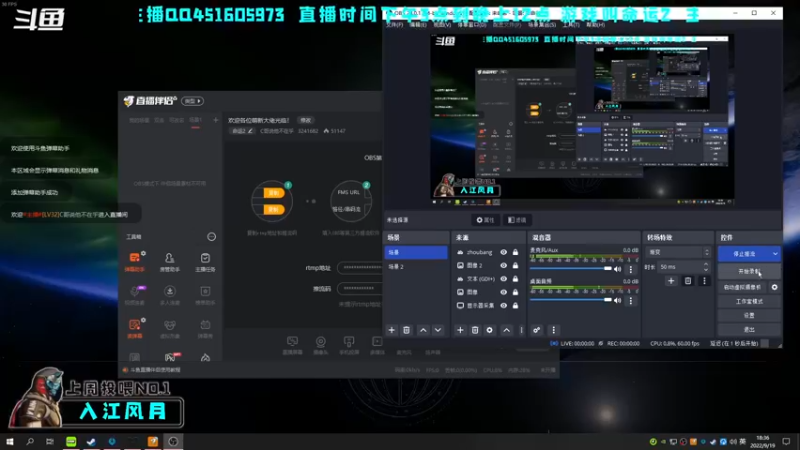The width and height of the screenshot is (800, 450).
Task: Open the 视图(V) menu in OBS
Action: 442,24
